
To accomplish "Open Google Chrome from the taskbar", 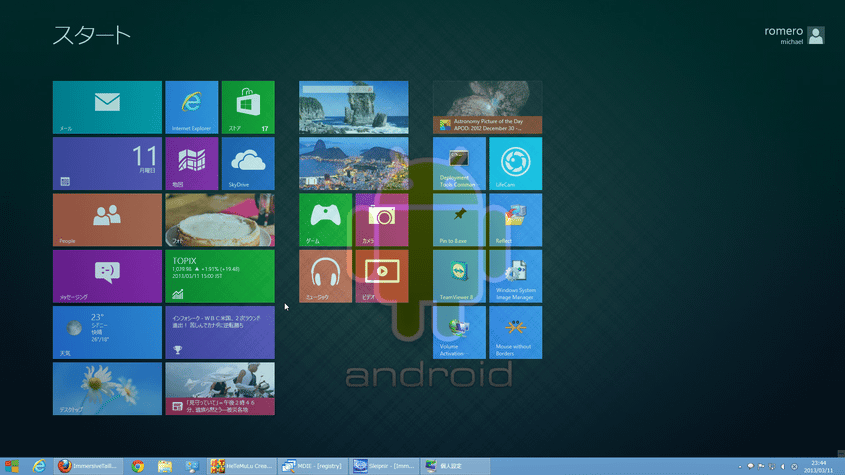I will (x=138, y=466).
